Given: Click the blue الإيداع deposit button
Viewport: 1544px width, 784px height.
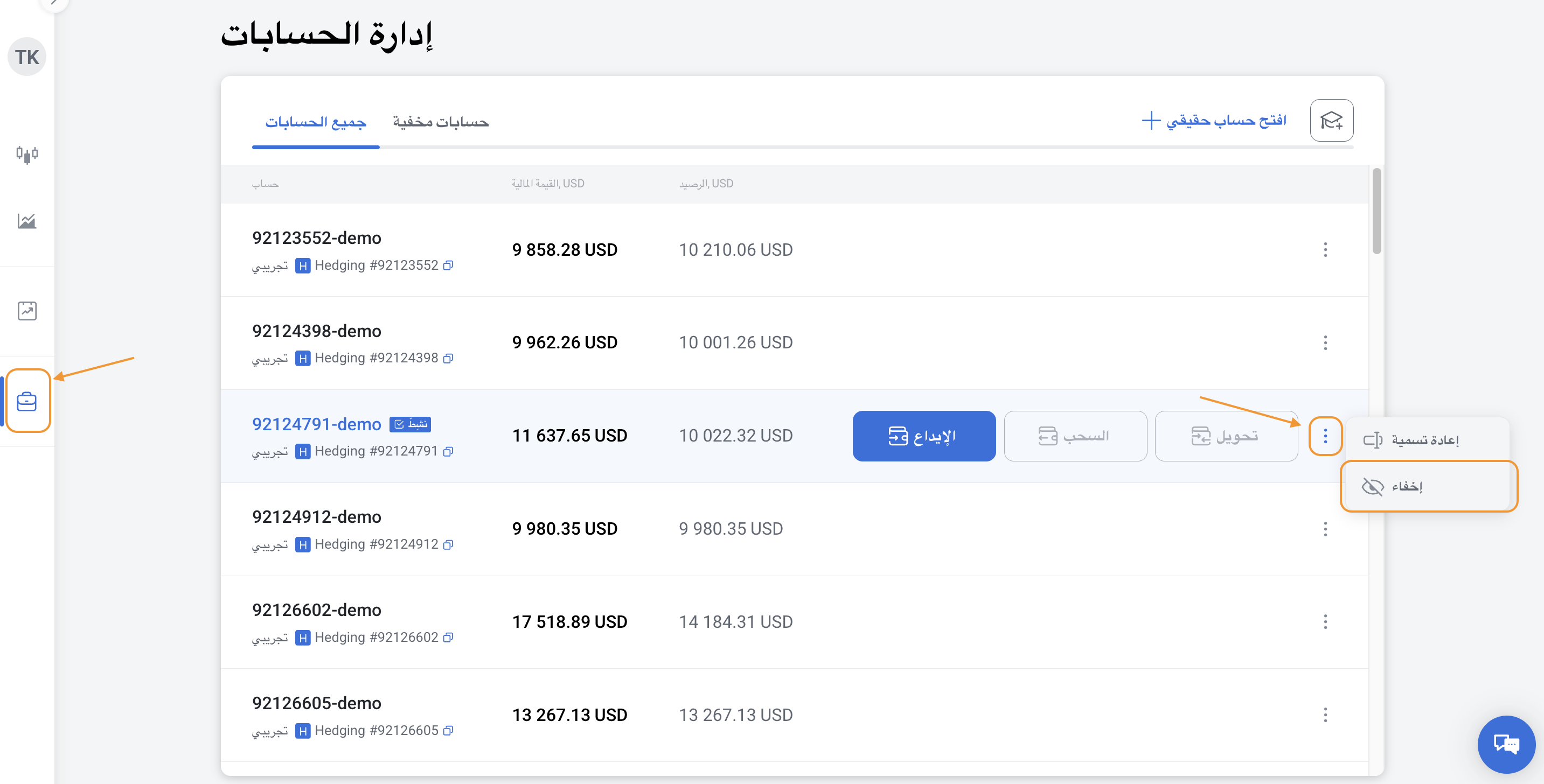Looking at the screenshot, I should coord(923,436).
